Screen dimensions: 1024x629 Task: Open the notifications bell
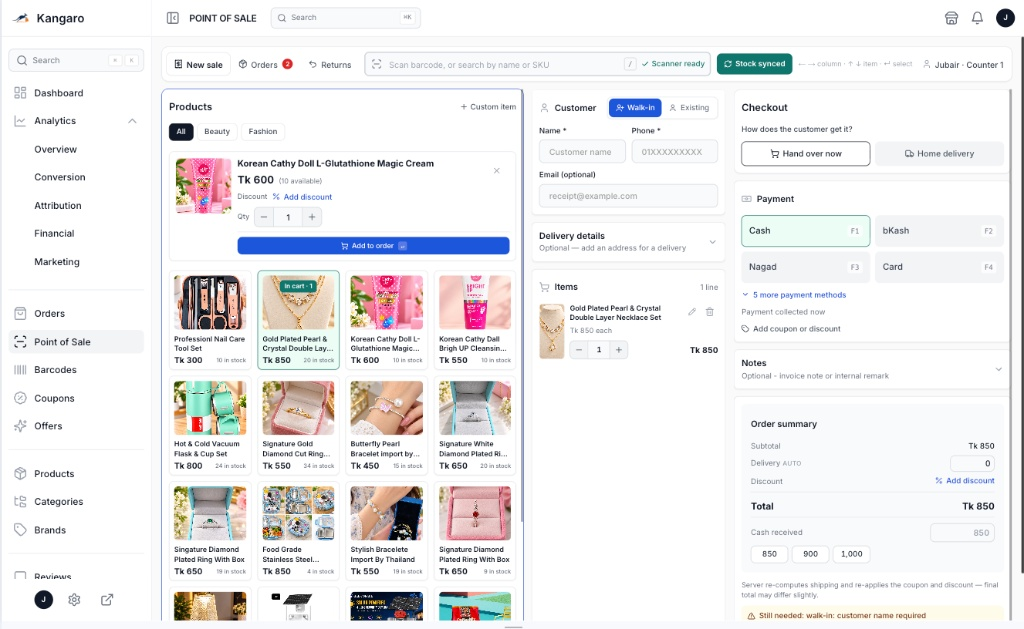coord(977,18)
